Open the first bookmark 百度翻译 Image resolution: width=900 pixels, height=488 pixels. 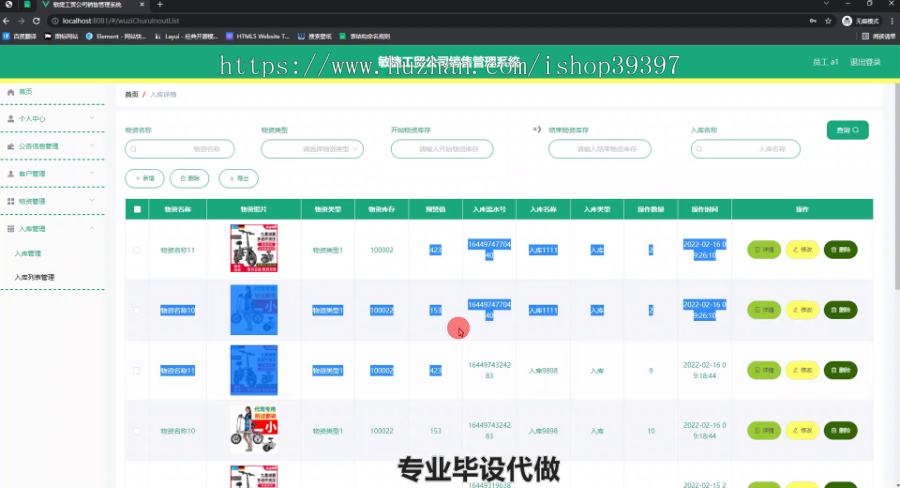click(x=20, y=36)
